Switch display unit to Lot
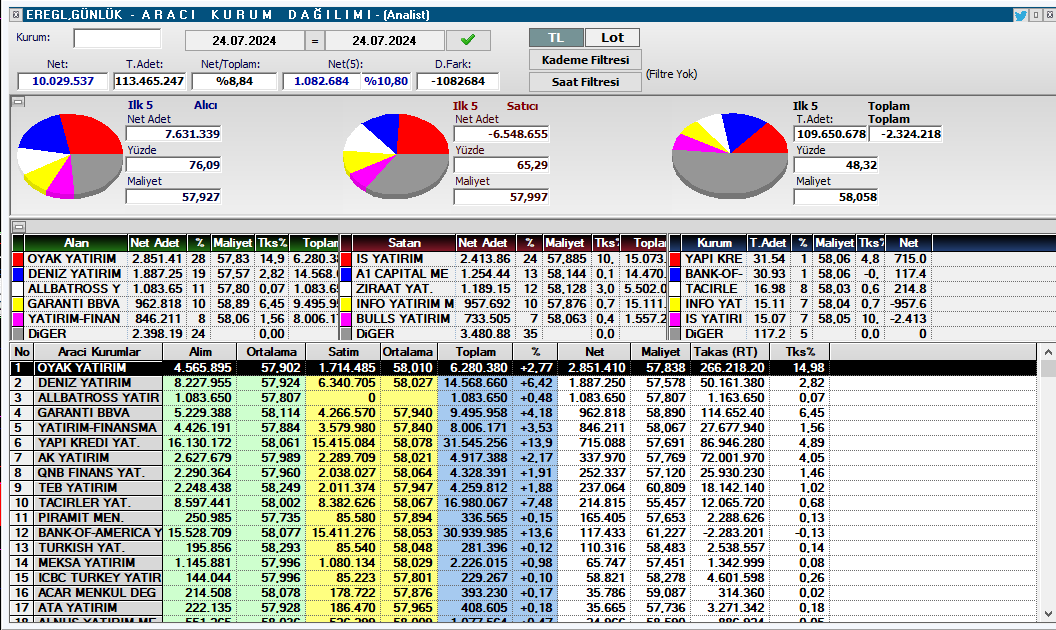Image resolution: width=1056 pixels, height=630 pixels. [x=612, y=38]
